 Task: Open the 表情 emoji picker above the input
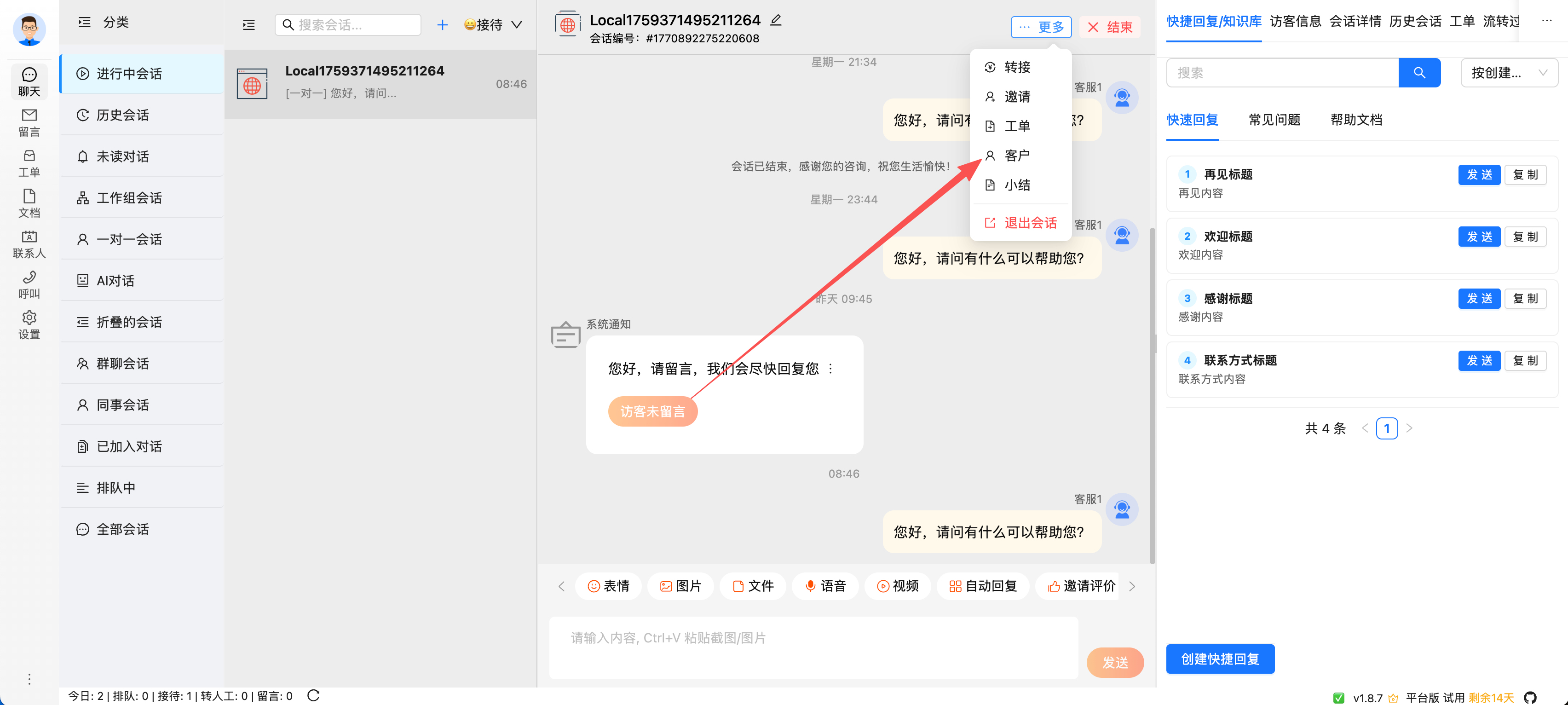point(608,586)
